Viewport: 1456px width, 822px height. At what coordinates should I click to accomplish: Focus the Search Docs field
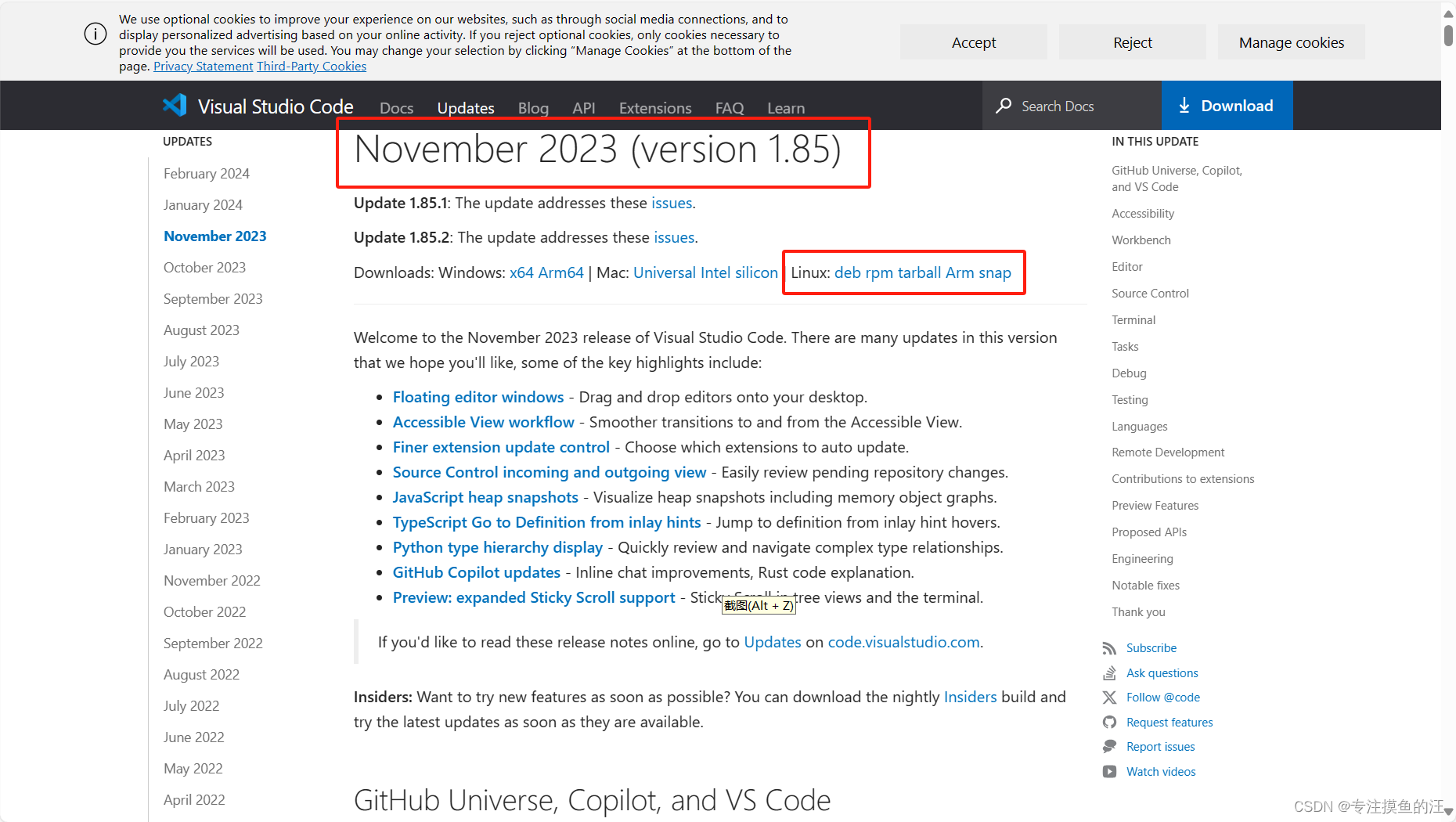click(x=1072, y=106)
